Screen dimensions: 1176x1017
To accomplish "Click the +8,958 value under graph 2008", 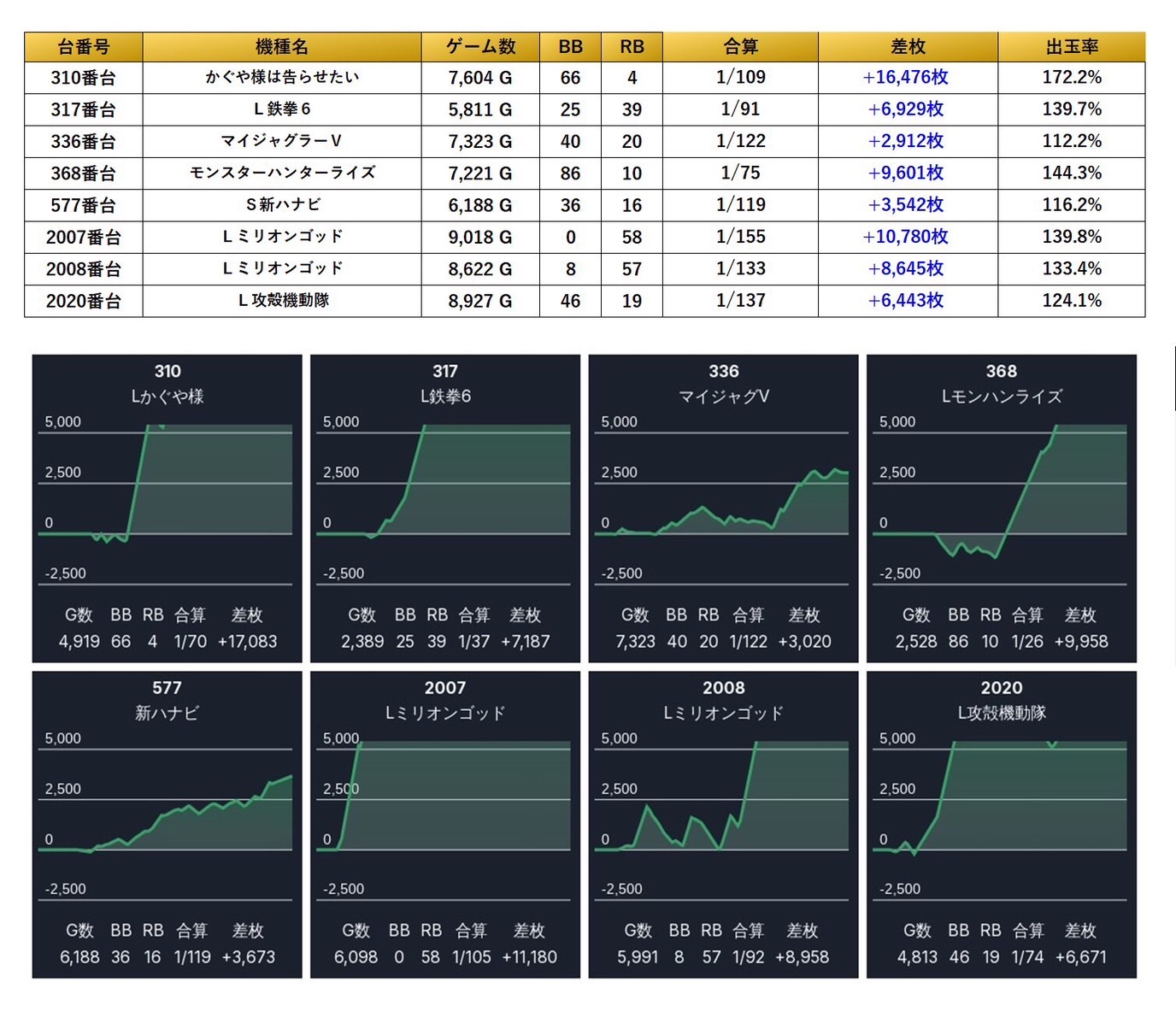I will [x=802, y=957].
